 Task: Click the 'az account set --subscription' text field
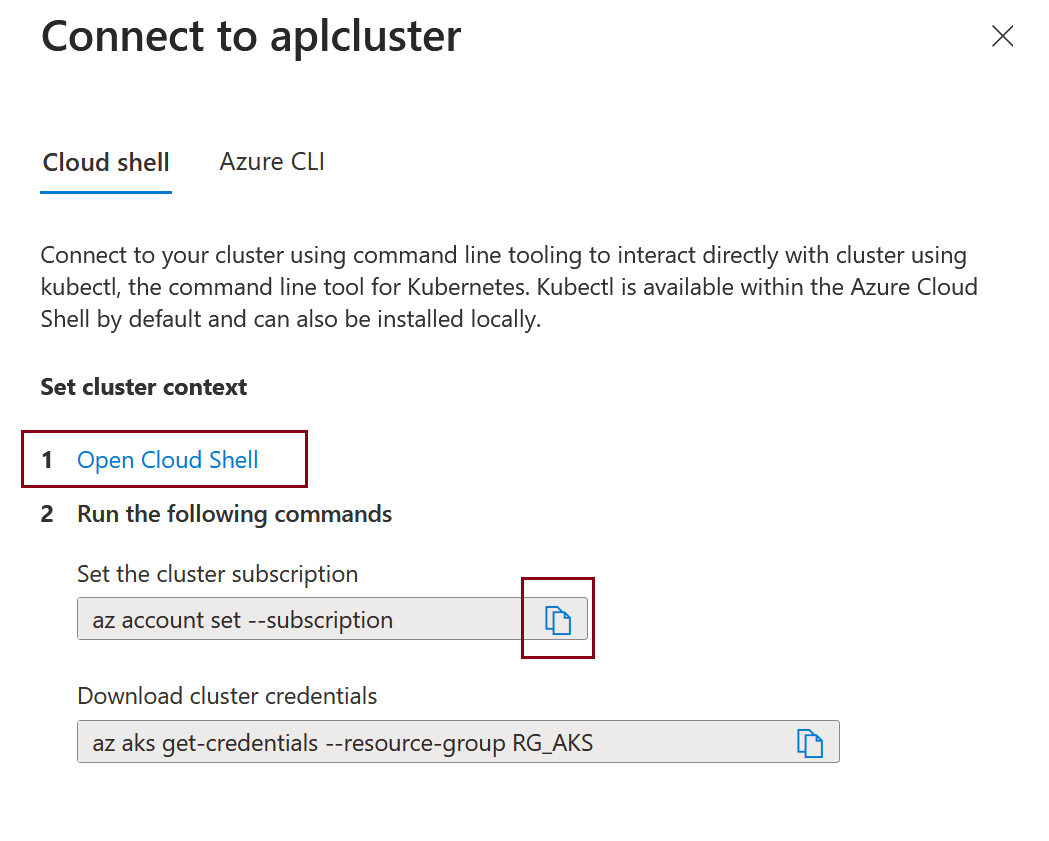[300, 619]
